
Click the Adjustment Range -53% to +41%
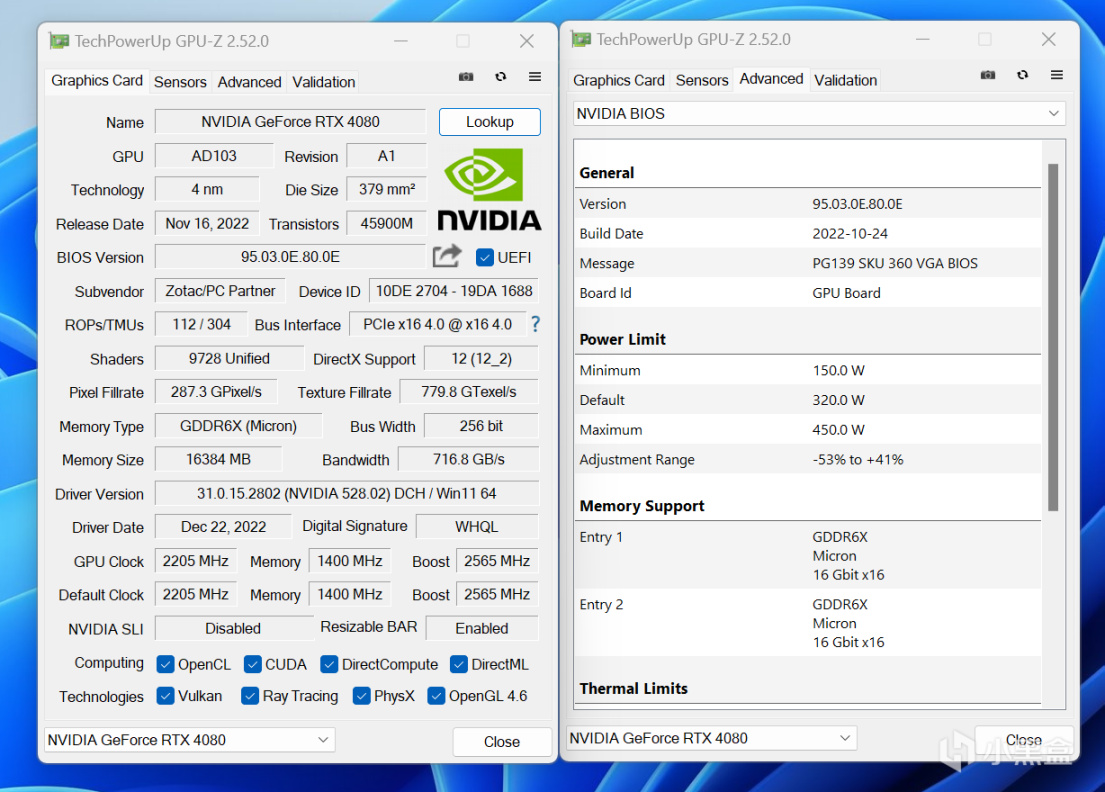(858, 459)
